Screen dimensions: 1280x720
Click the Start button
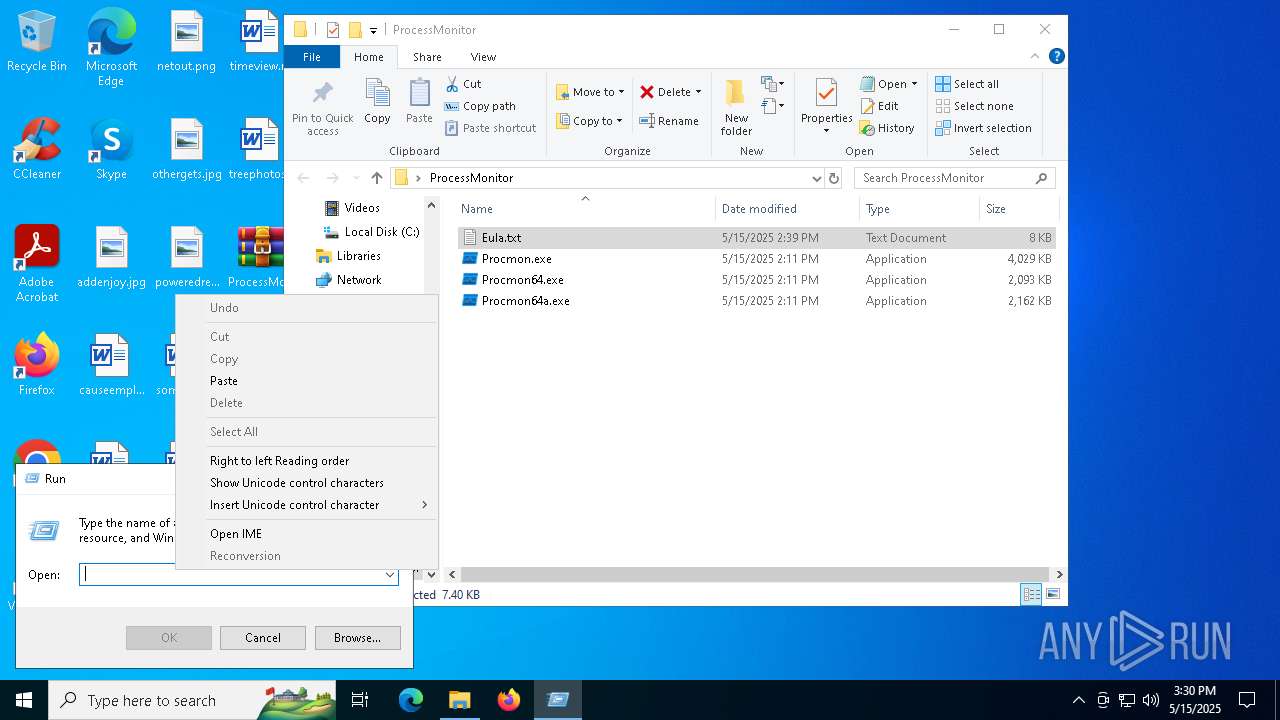(x=24, y=700)
